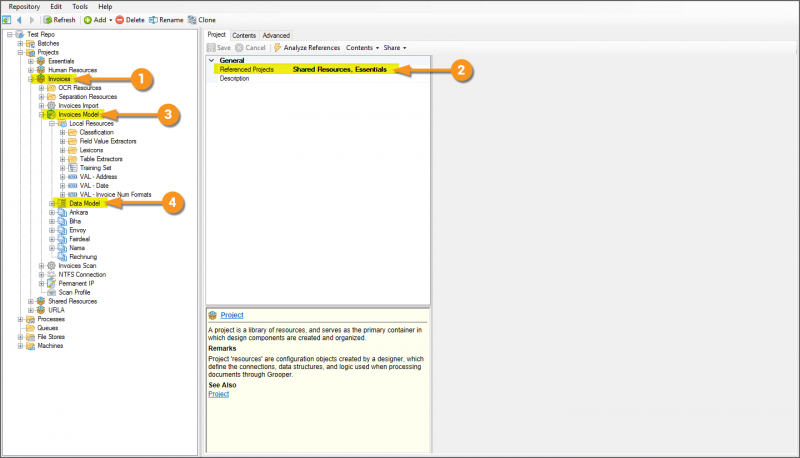Expand the Machines node
Image resolution: width=800 pixels, height=458 pixels.
click(20, 345)
